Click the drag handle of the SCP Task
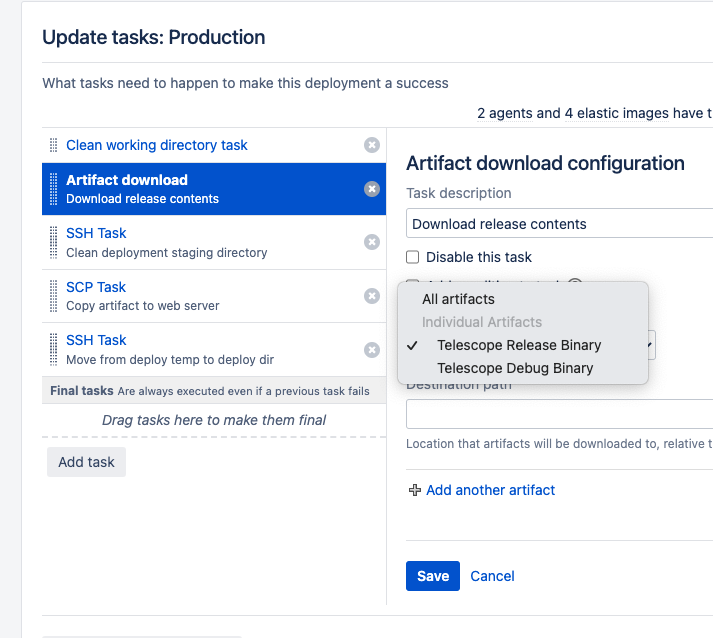This screenshot has height=638, width=713. [54, 296]
